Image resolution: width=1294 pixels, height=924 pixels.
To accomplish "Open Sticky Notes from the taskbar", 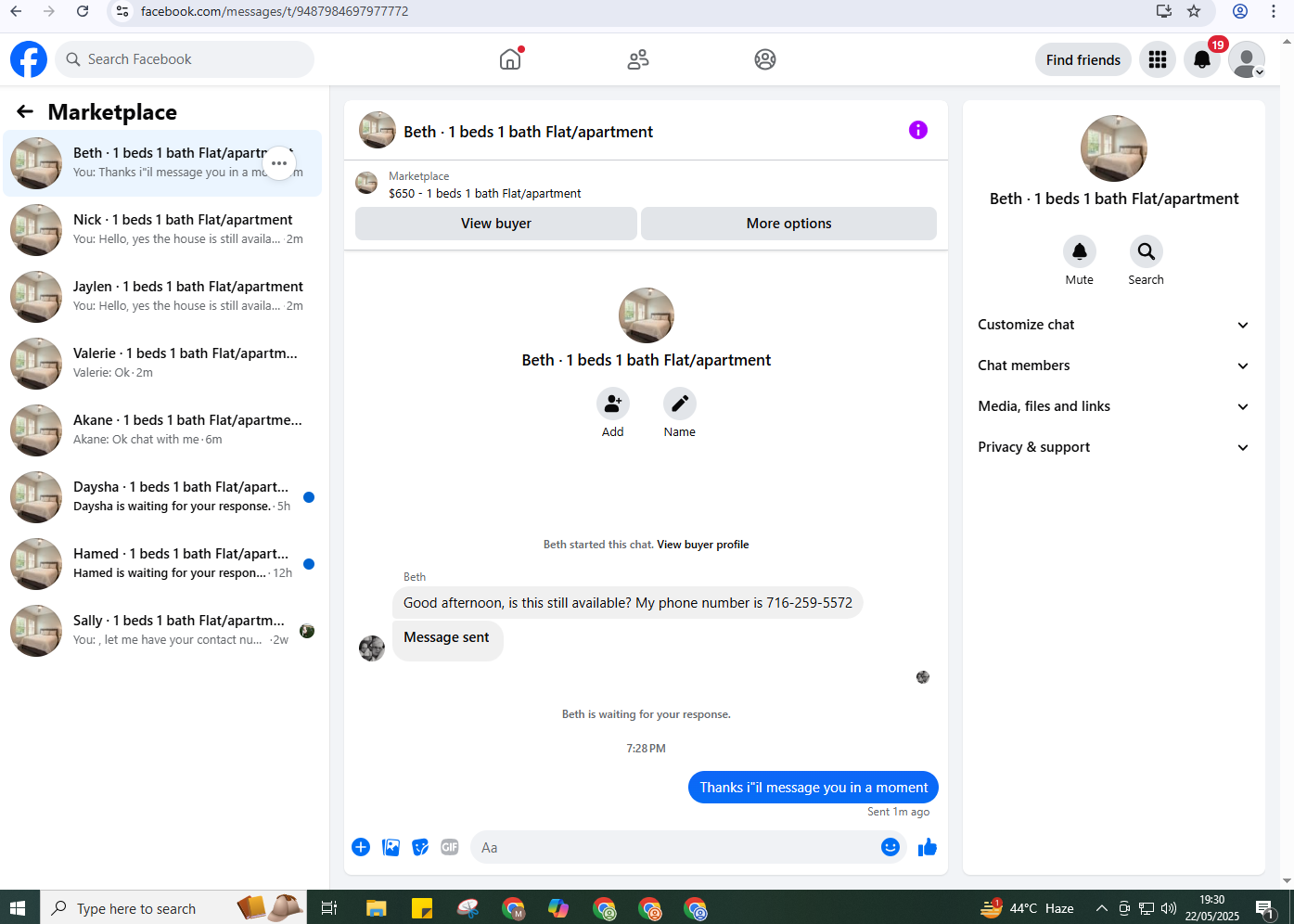I will point(422,908).
